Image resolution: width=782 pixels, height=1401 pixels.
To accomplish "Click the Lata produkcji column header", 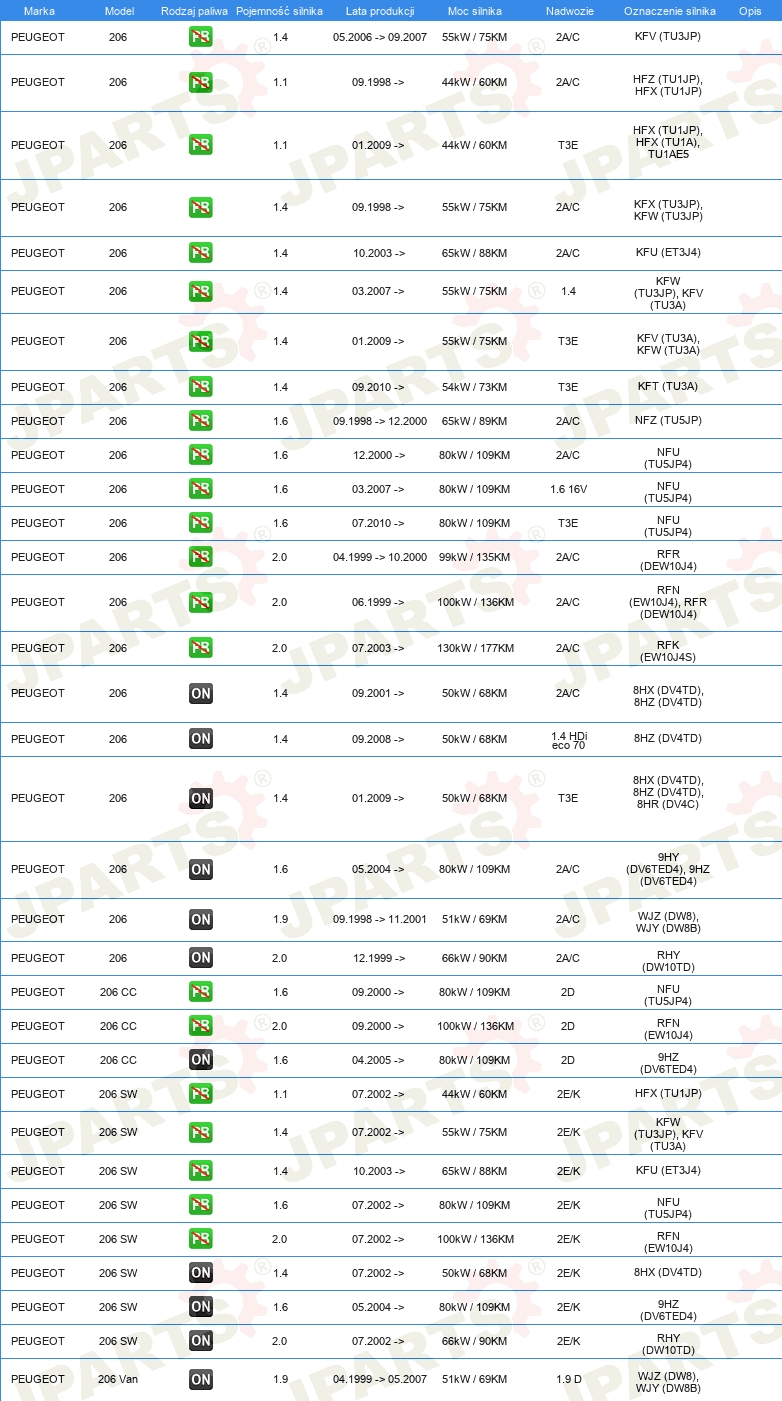I will tap(380, 10).
